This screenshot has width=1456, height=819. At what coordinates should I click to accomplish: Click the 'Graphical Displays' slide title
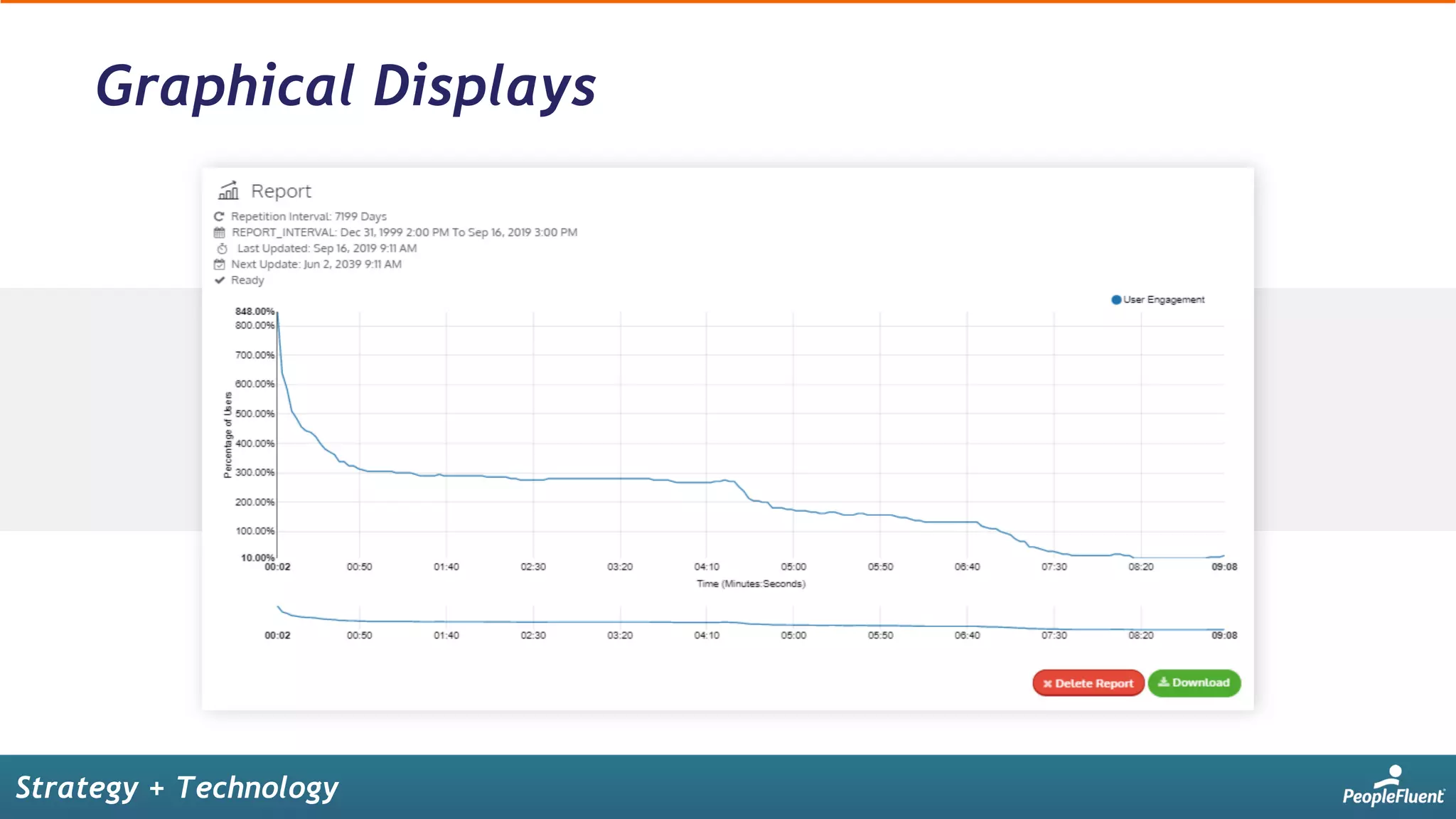tap(346, 87)
